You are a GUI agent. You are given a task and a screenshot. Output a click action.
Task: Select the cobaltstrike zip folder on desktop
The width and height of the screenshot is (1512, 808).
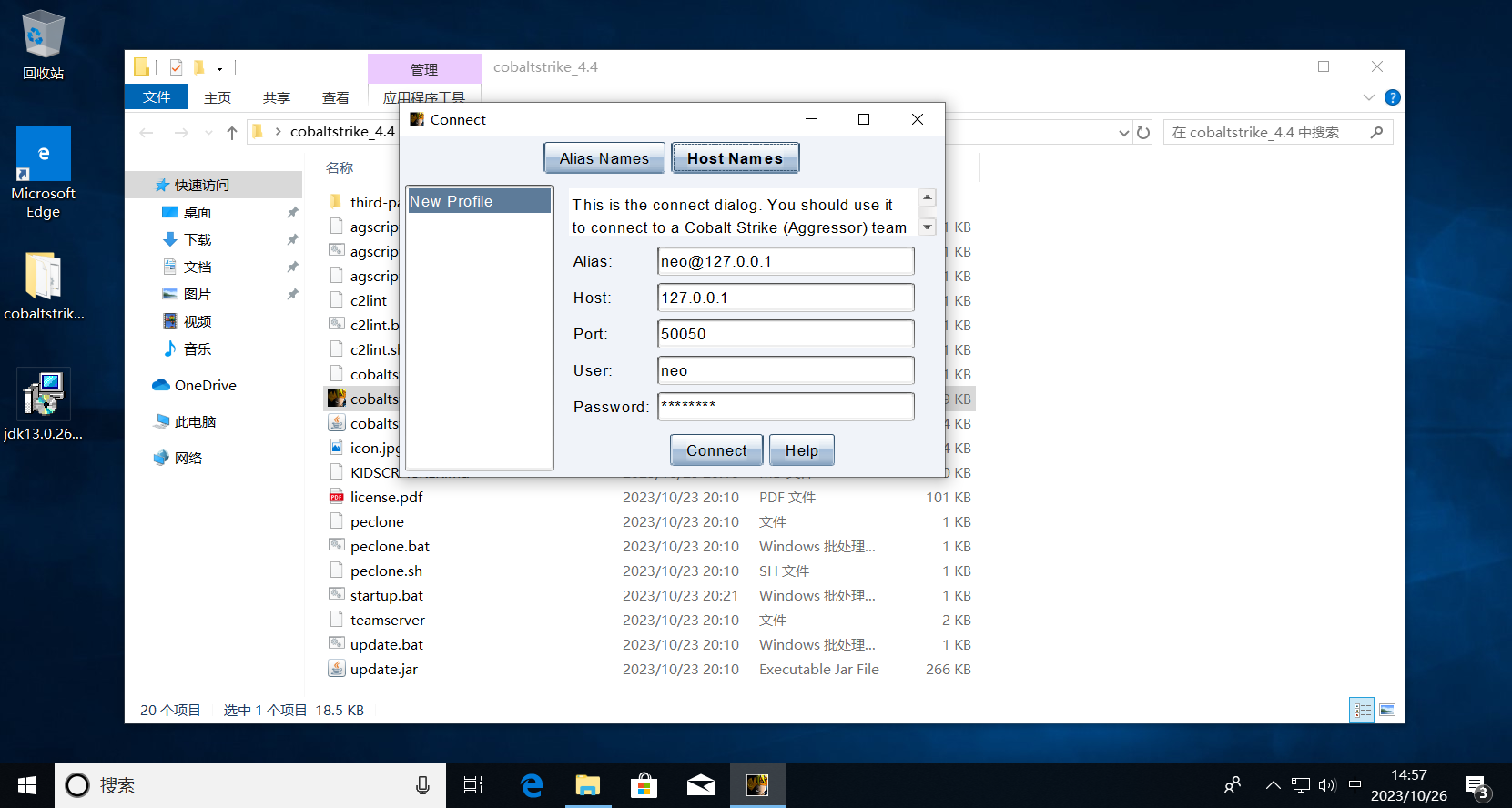coord(43,286)
